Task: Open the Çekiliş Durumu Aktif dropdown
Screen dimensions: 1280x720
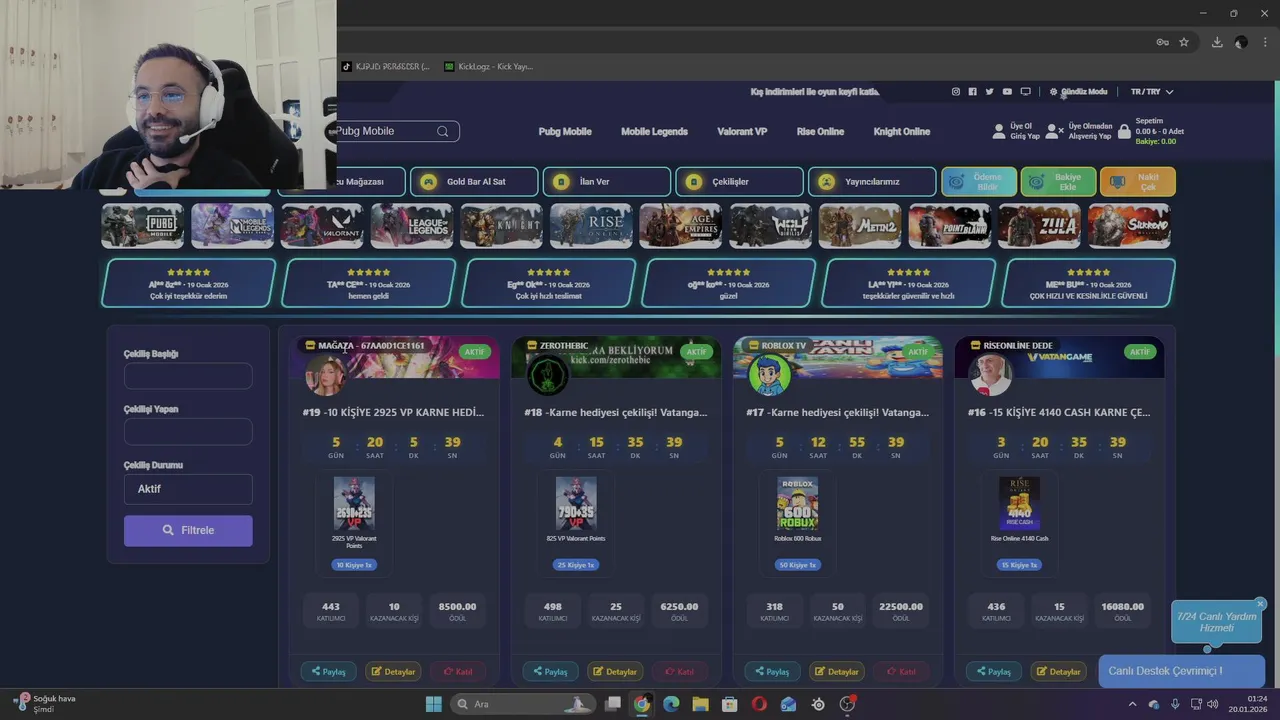Action: [188, 489]
